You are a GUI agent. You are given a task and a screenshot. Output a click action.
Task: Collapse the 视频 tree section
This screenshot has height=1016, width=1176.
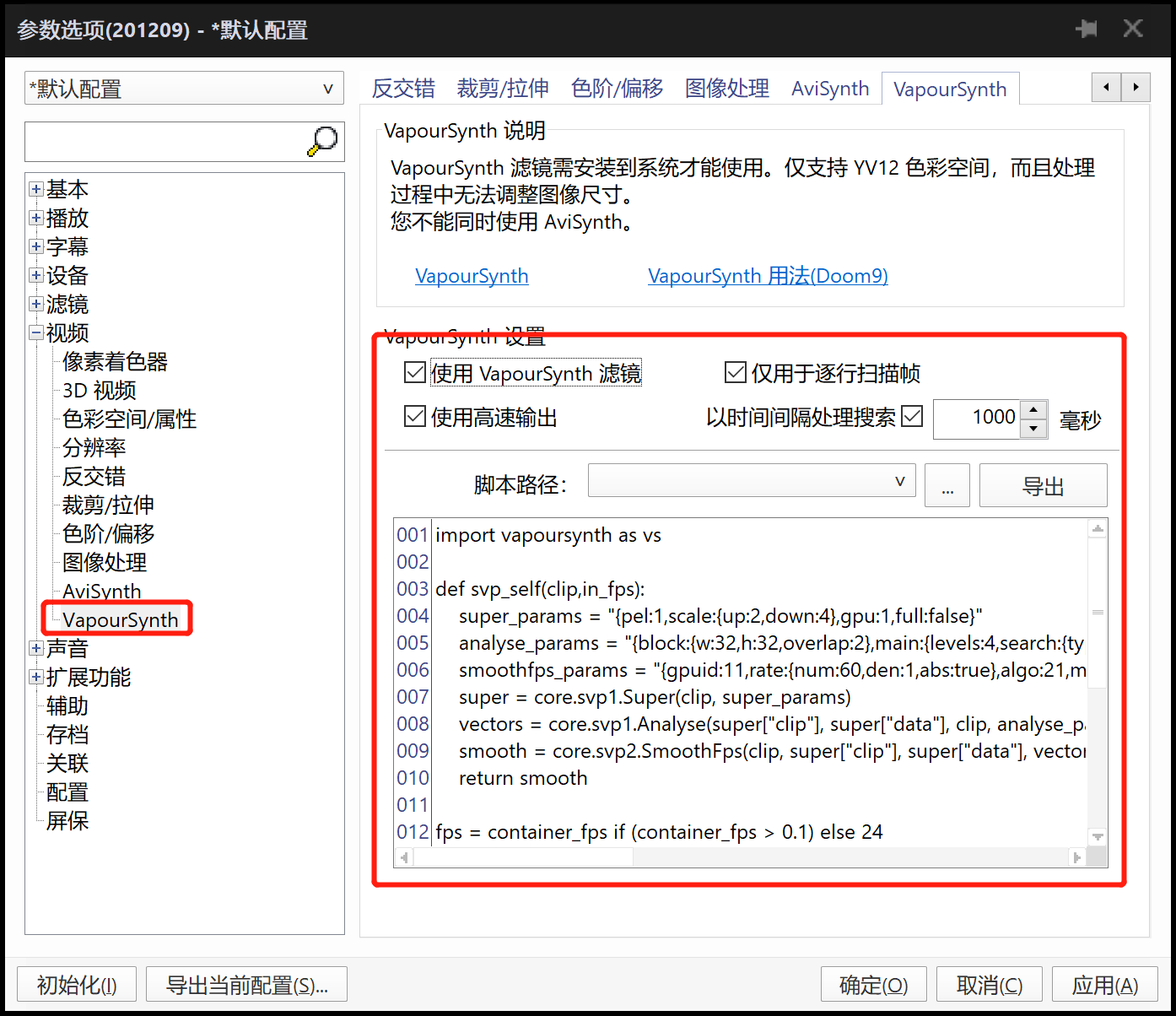point(35,332)
